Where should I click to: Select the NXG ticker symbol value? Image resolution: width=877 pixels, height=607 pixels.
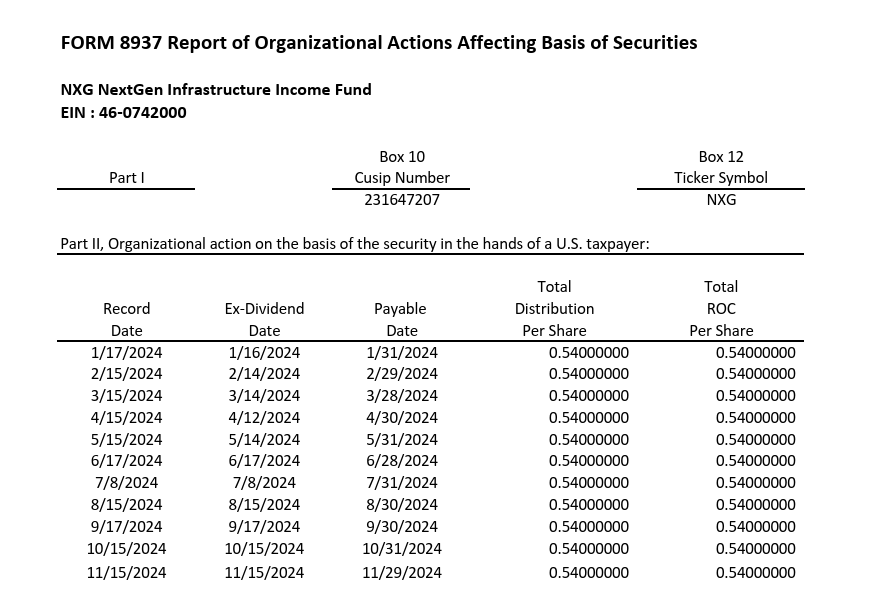(721, 200)
